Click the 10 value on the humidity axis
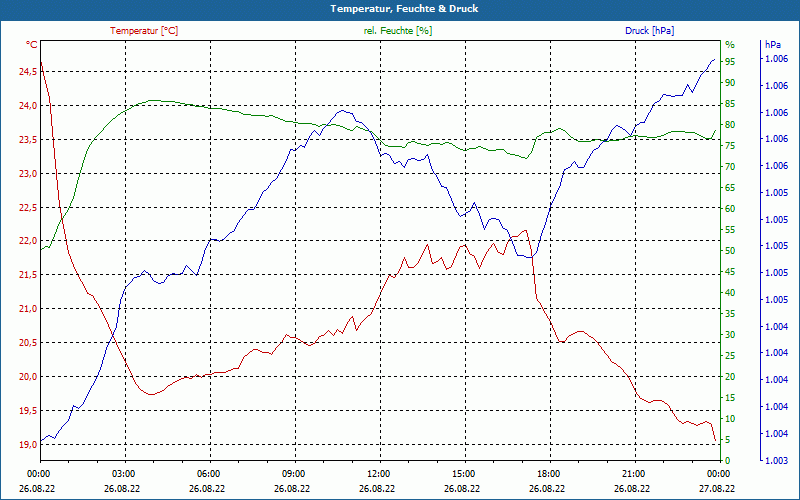Image resolution: width=800 pixels, height=500 pixels. [x=730, y=419]
